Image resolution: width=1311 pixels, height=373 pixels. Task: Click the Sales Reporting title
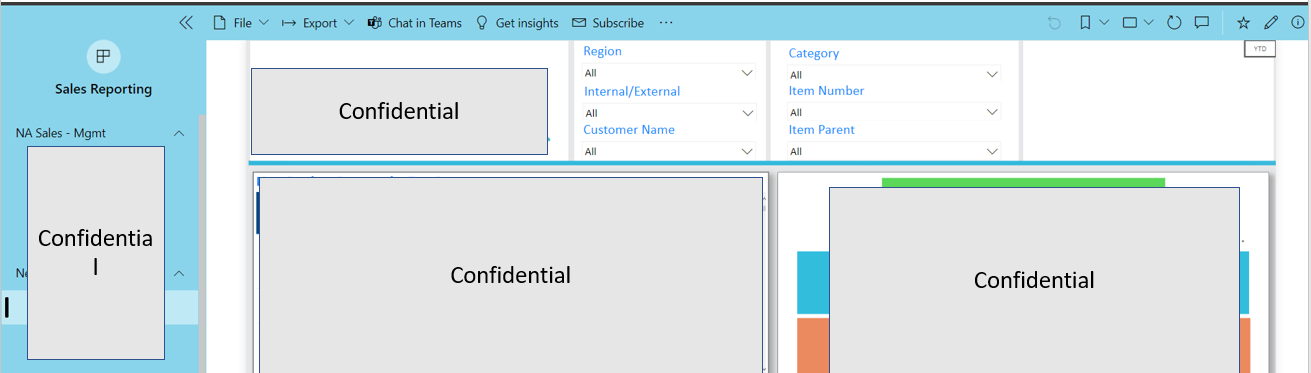click(103, 89)
